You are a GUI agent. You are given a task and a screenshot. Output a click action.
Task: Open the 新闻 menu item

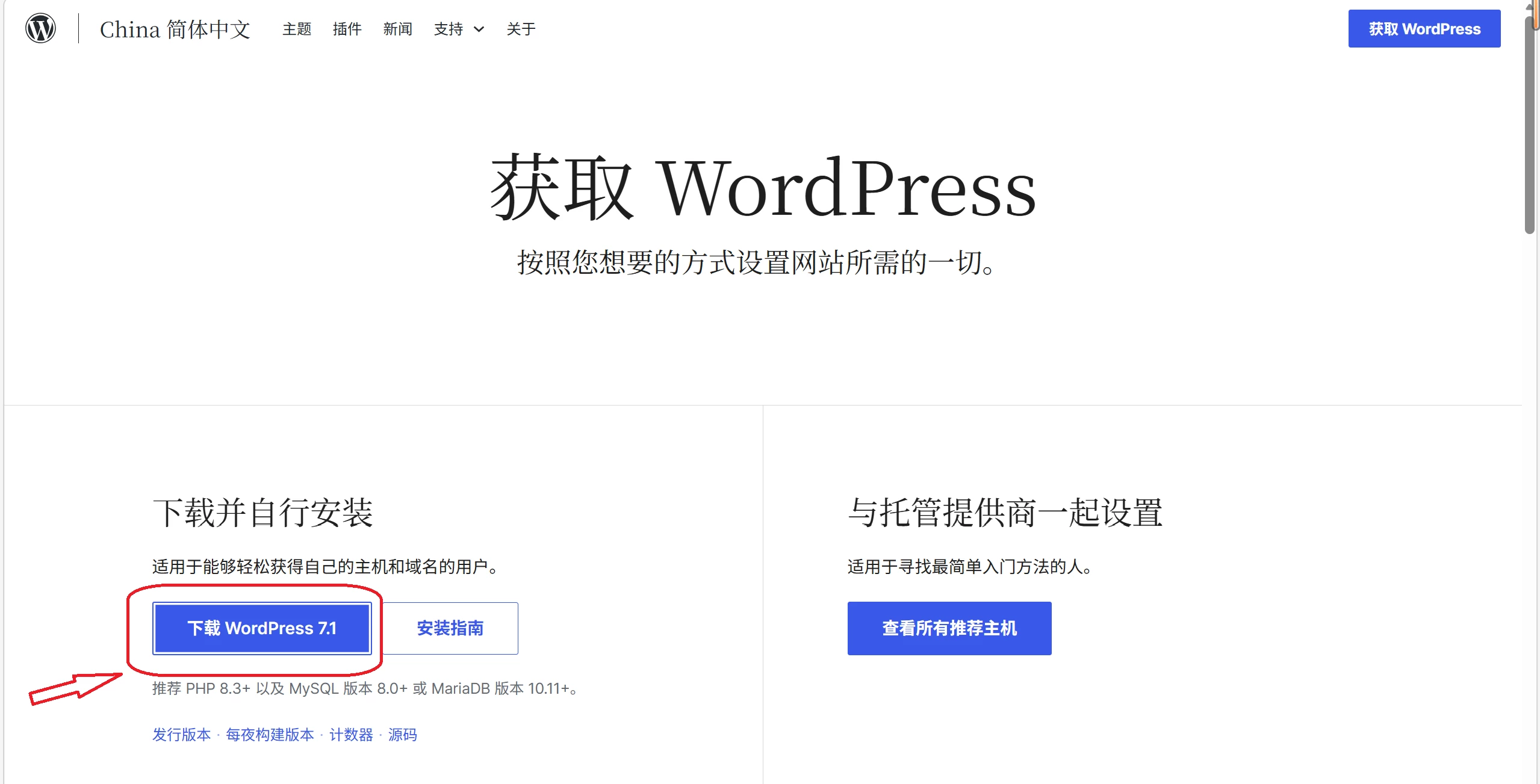pyautogui.click(x=398, y=29)
